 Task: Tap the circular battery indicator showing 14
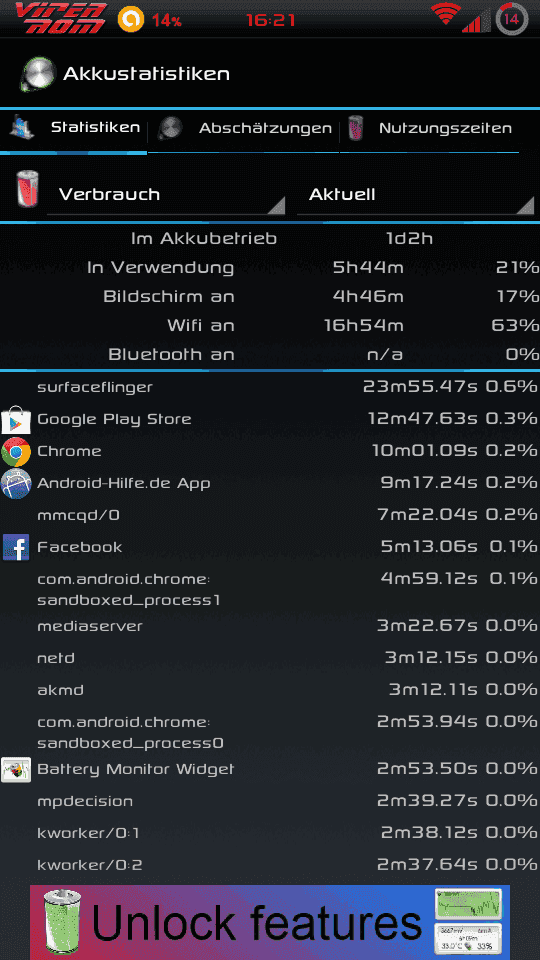tap(511, 19)
